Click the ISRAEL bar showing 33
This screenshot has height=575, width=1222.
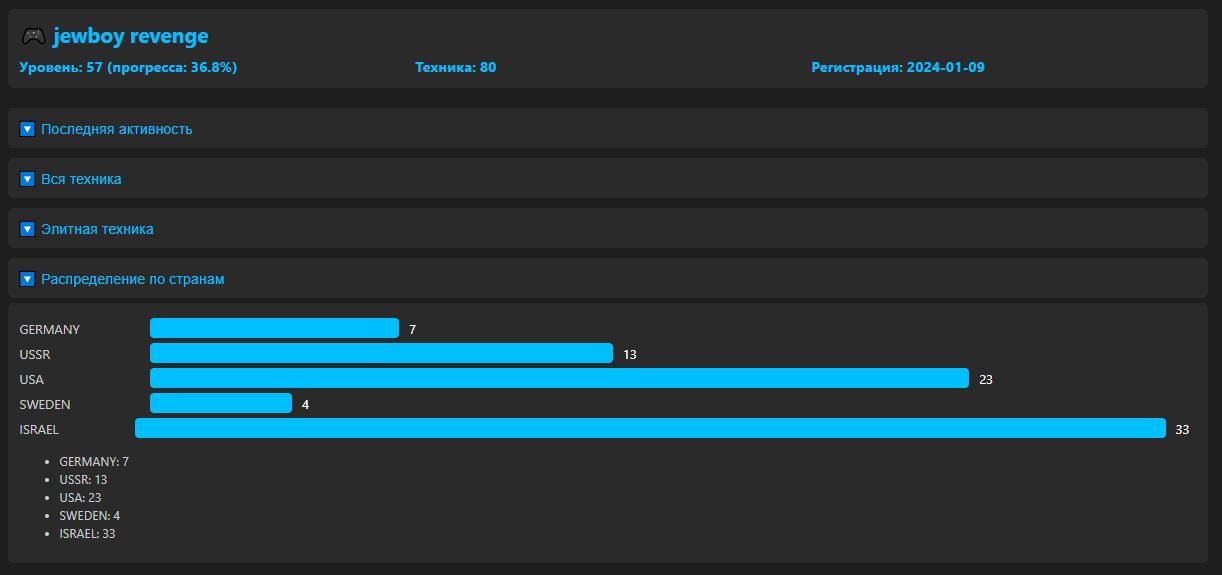tap(650, 428)
